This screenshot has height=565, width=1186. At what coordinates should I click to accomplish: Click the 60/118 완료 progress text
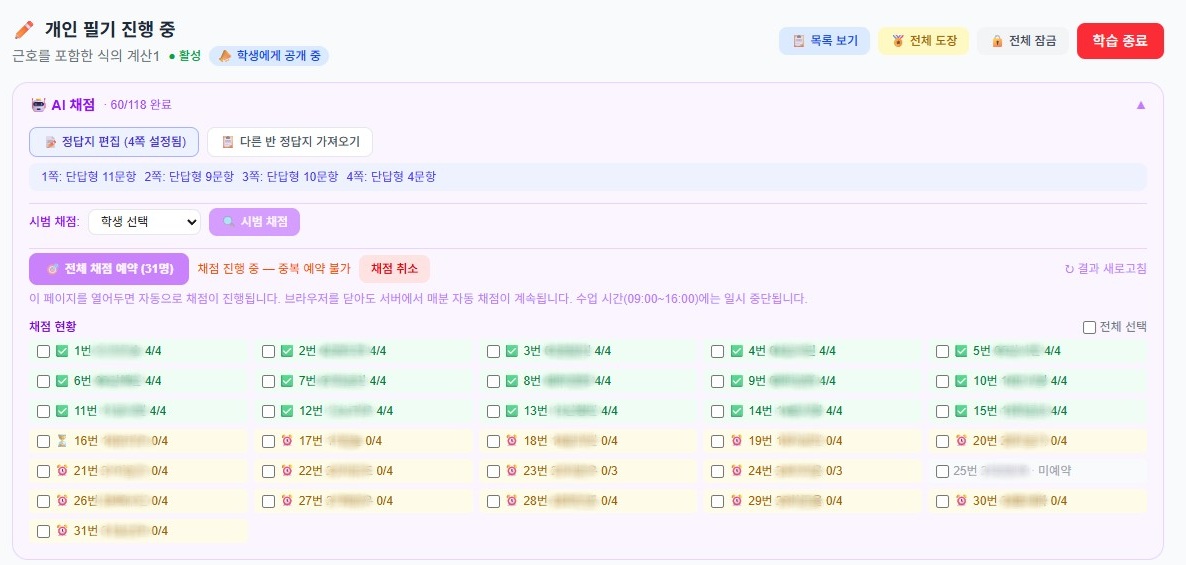[141, 105]
